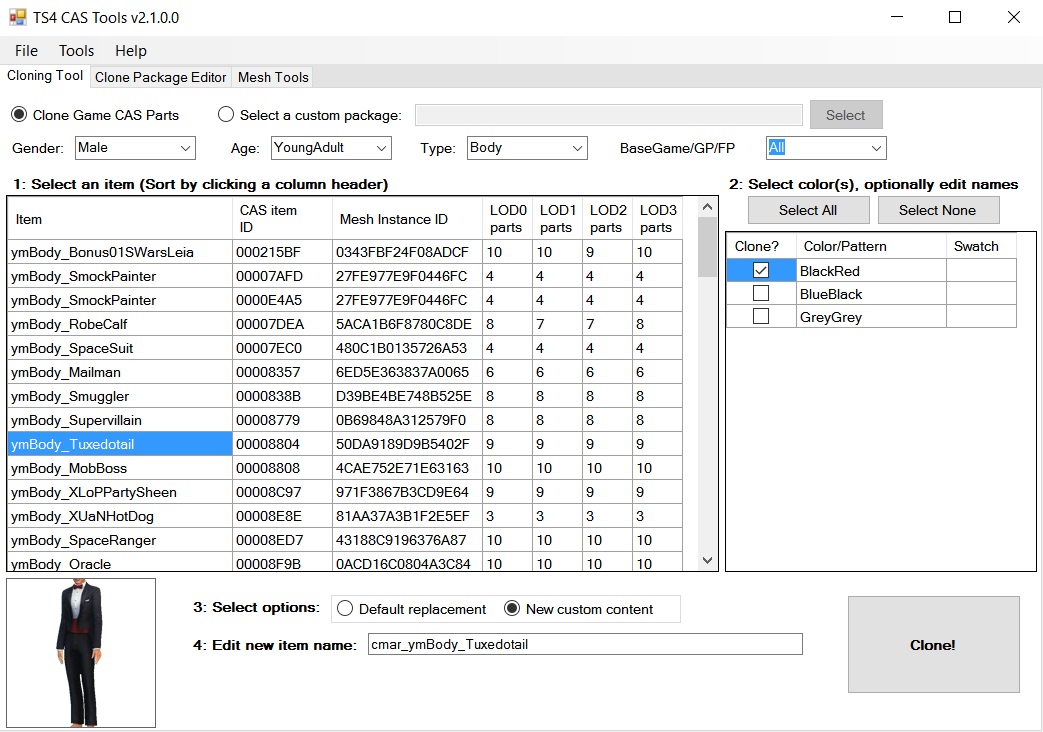Check the BlueBlack clone checkbox
The height and width of the screenshot is (732, 1043).
click(x=761, y=294)
